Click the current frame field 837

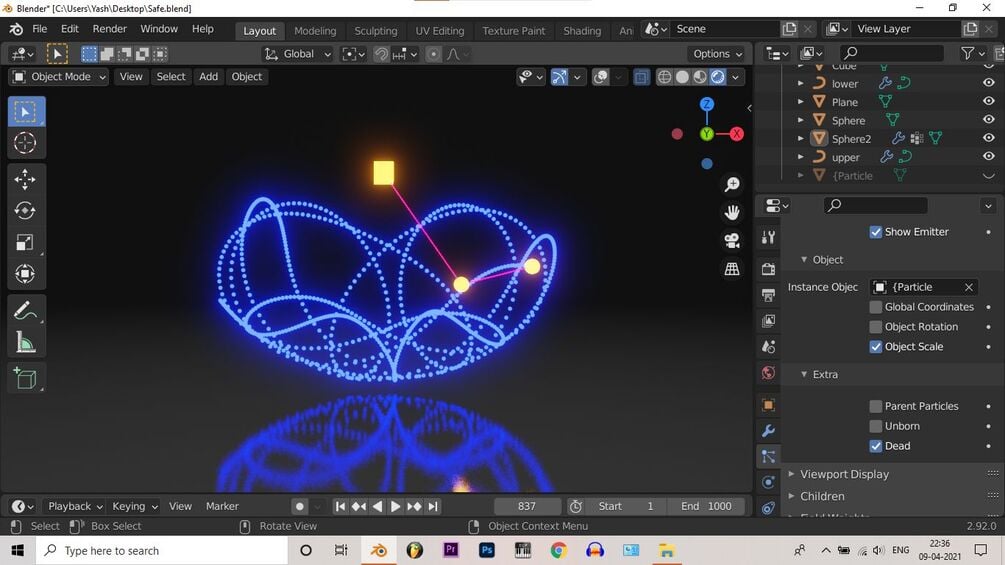pos(527,506)
